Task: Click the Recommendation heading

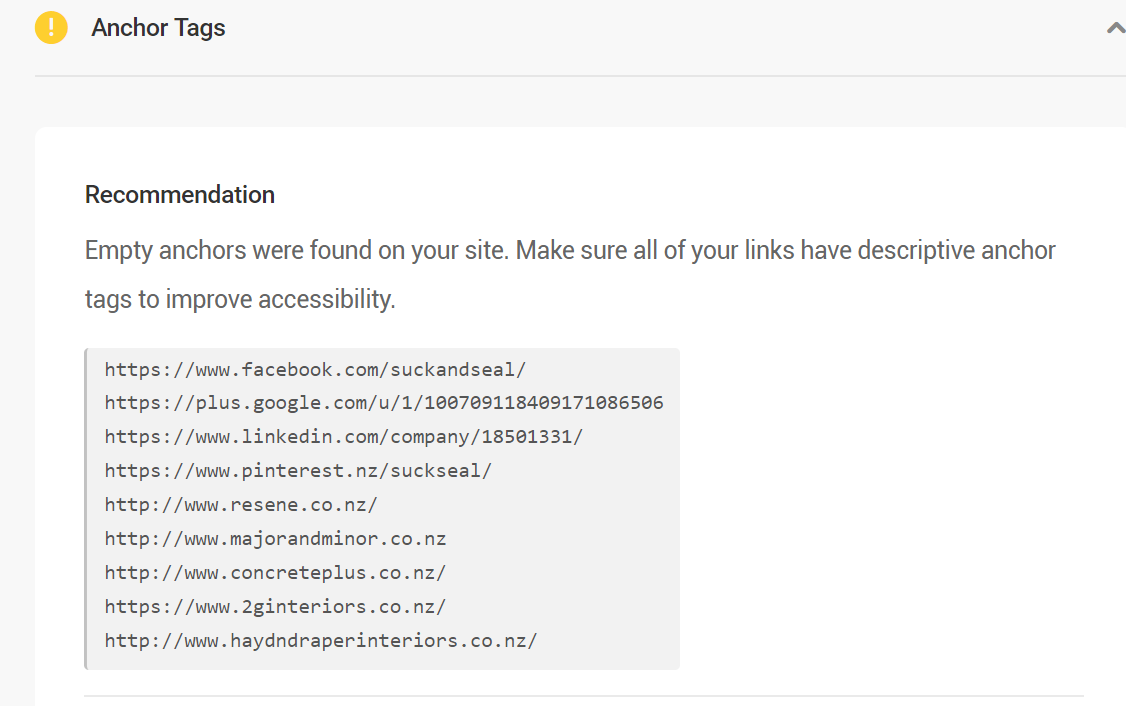Action: 180,195
